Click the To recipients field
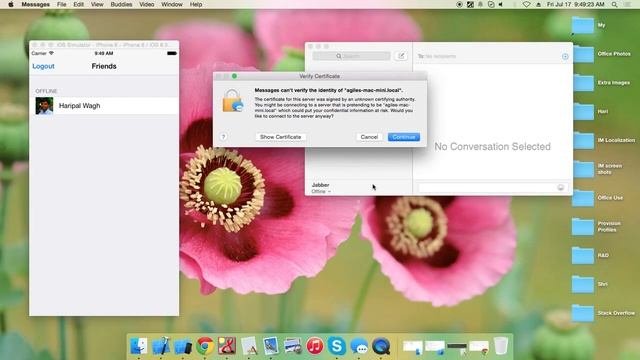 coord(489,56)
